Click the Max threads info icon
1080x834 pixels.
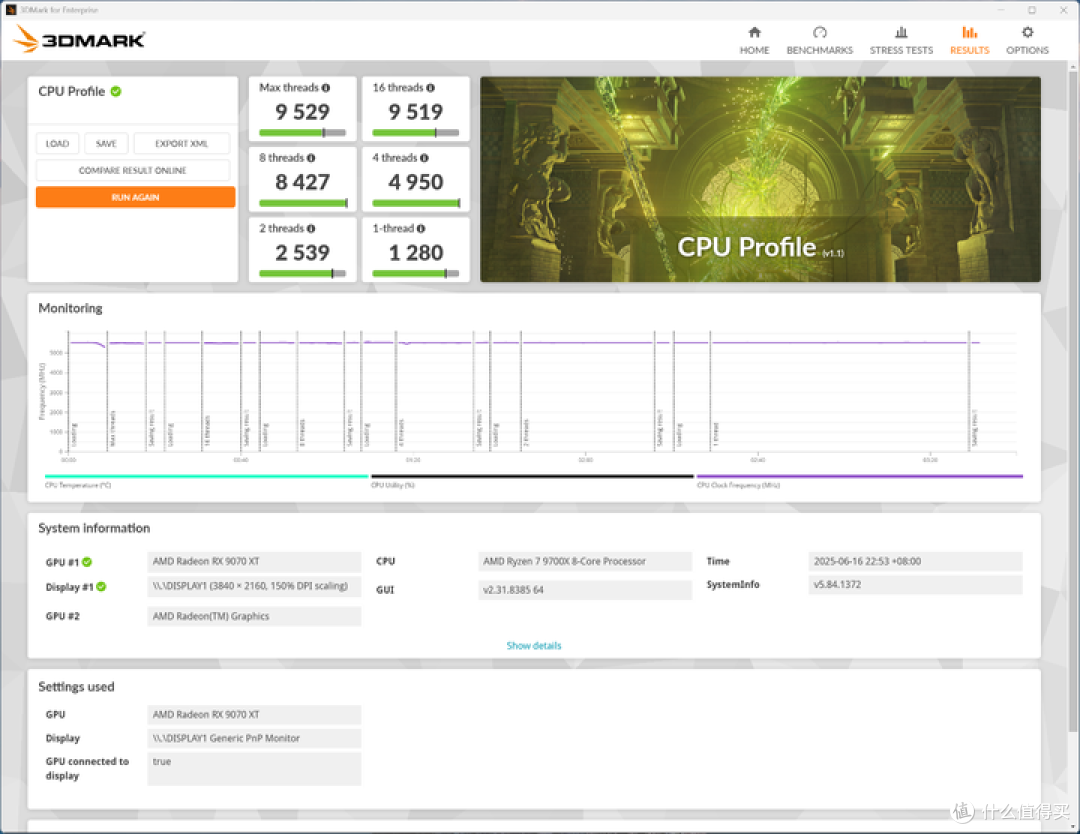click(326, 88)
